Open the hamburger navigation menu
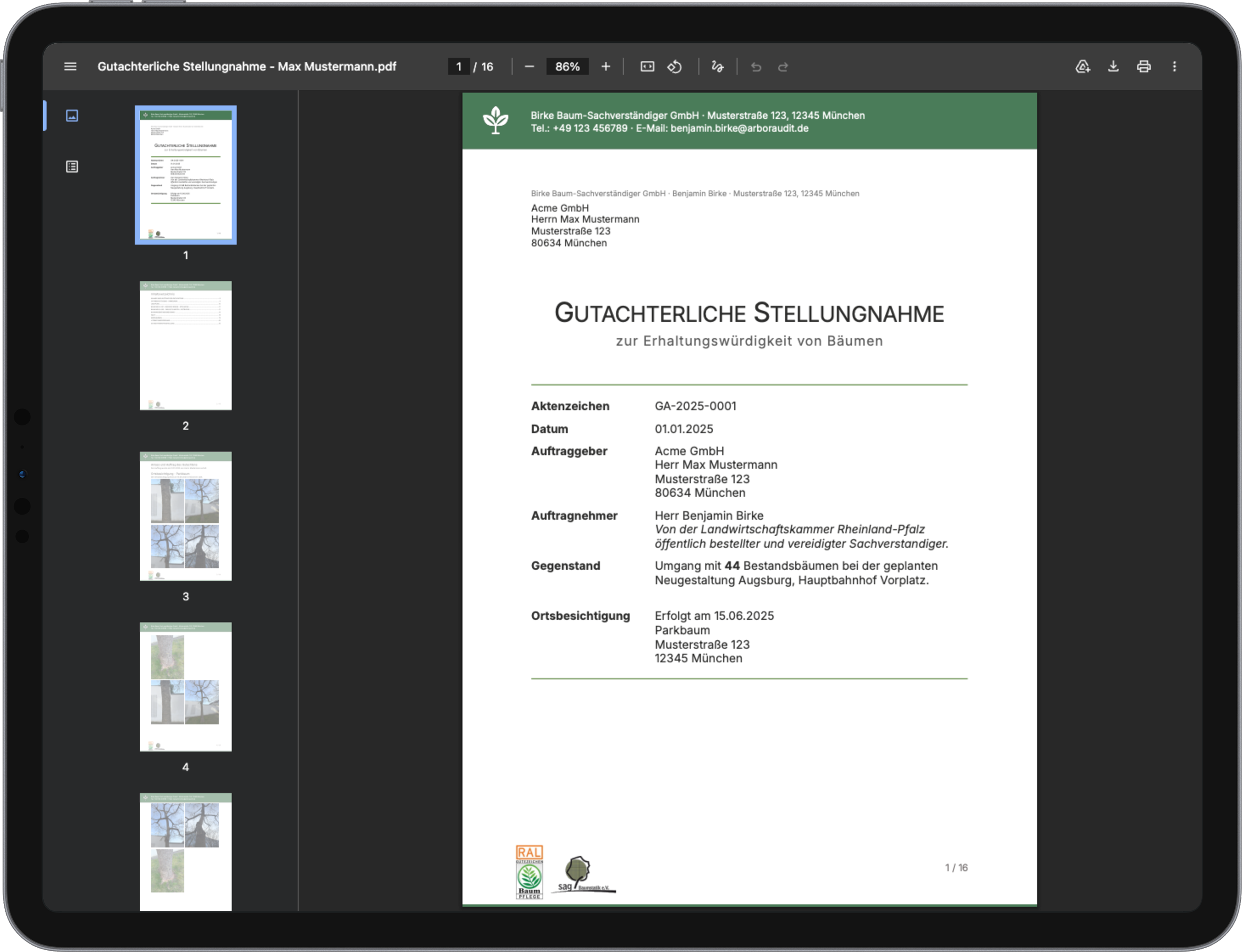Image resolution: width=1242 pixels, height=952 pixels. (69, 66)
